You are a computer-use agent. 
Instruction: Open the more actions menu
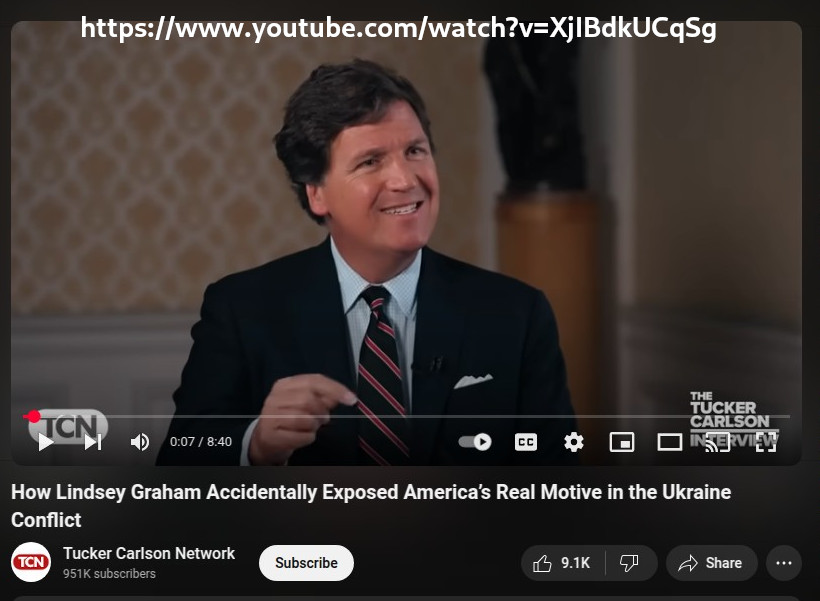pyautogui.click(x=783, y=563)
